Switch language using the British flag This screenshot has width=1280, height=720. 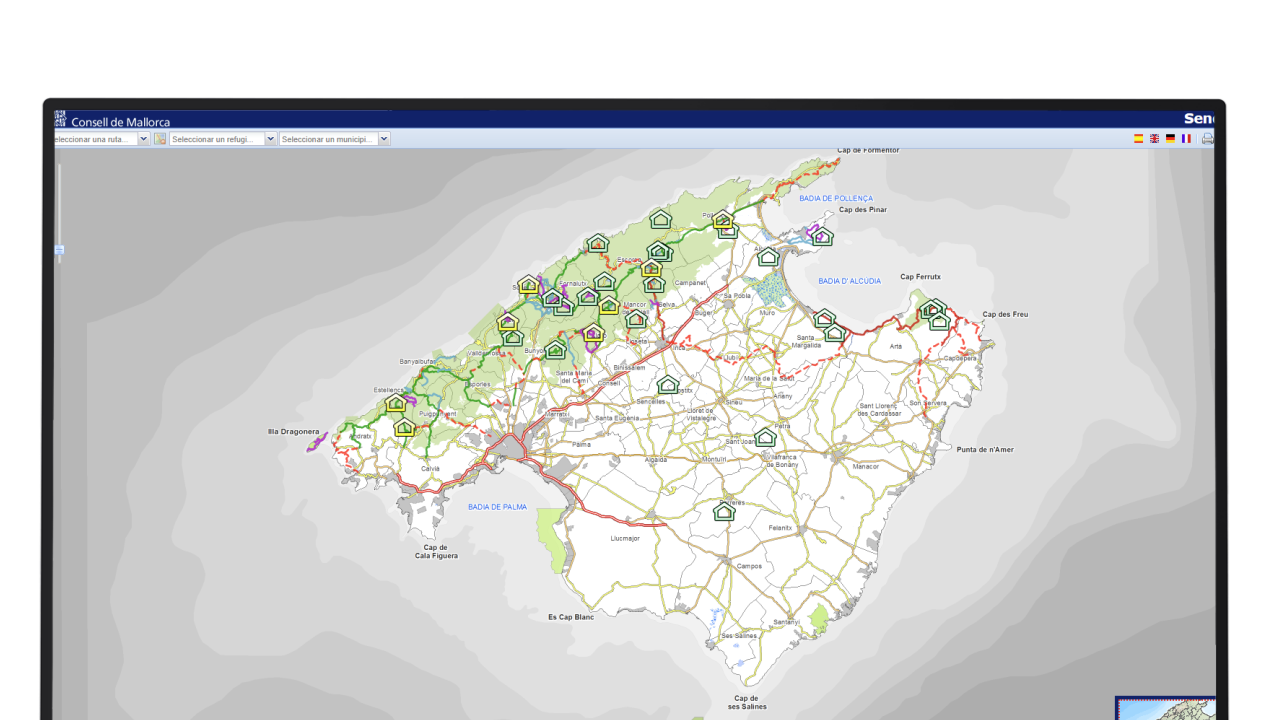tap(1154, 139)
